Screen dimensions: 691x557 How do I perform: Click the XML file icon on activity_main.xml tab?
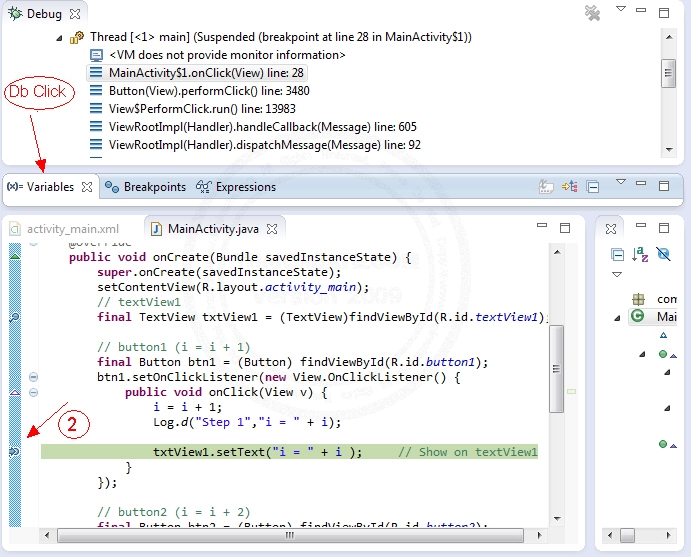15,229
